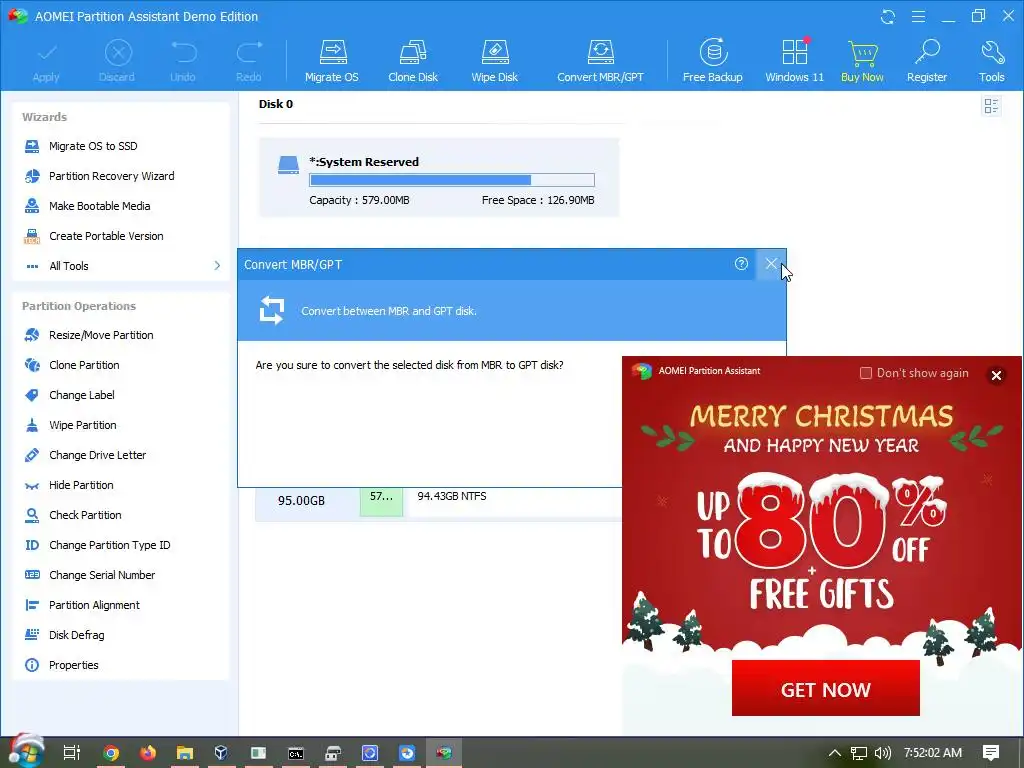
Task: Show hidden system tray icons
Action: [x=835, y=753]
